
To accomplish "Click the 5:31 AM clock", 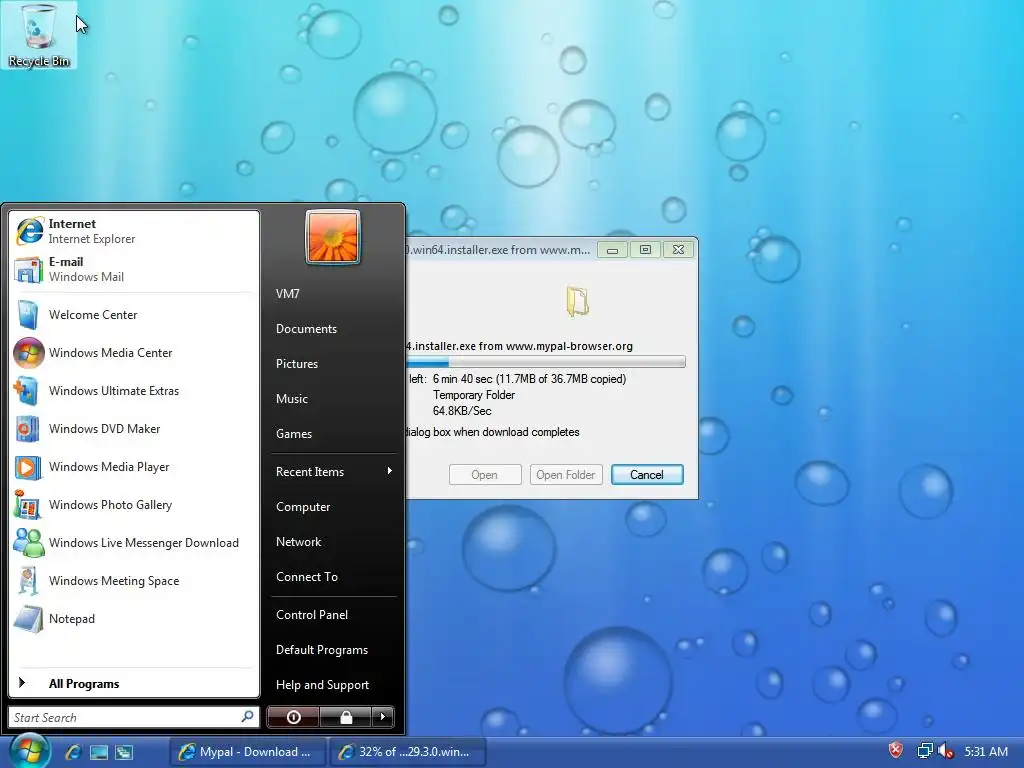I will point(986,752).
